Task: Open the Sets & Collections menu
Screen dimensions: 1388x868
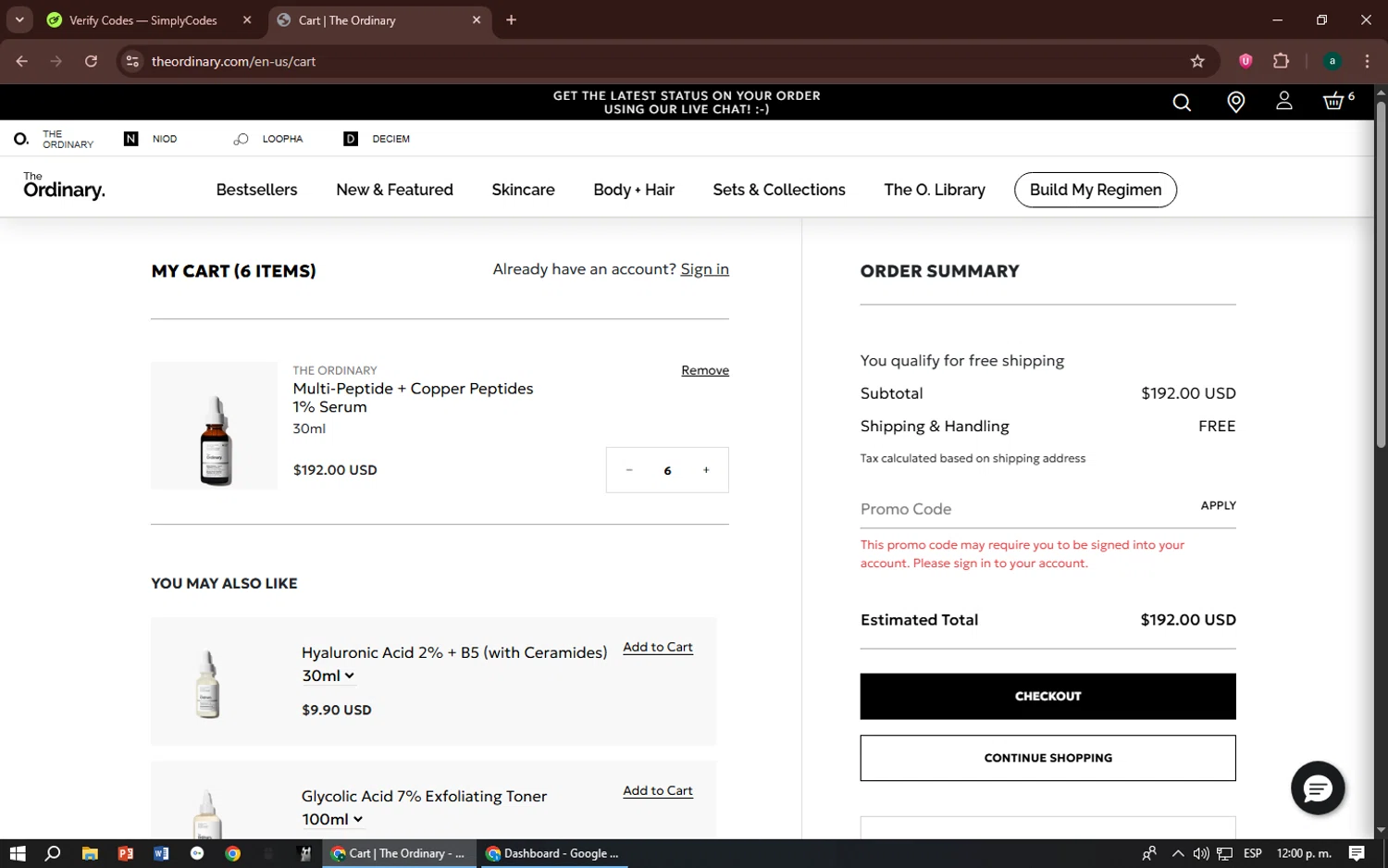Action: click(x=779, y=190)
